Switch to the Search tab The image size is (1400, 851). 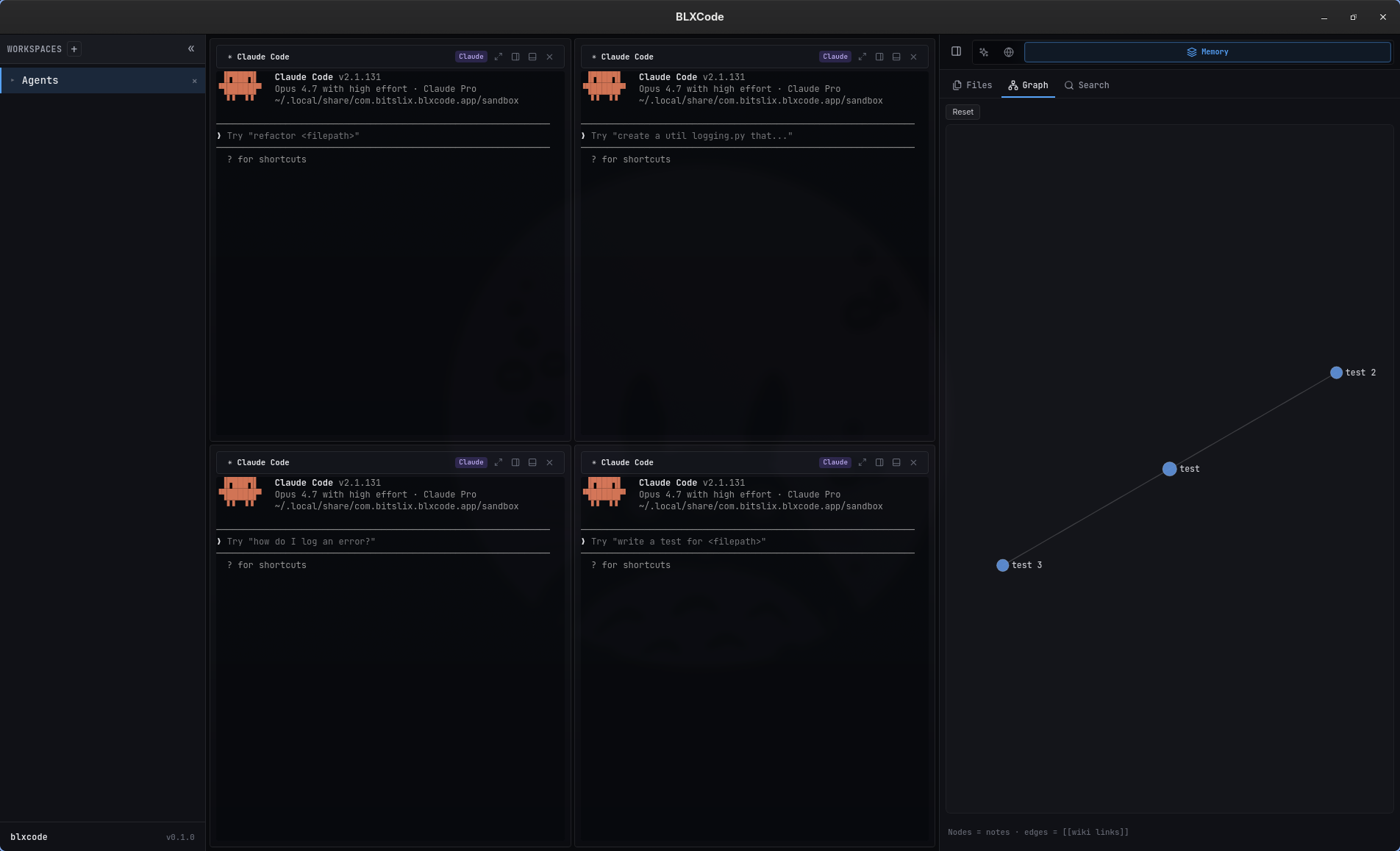pos(1087,85)
